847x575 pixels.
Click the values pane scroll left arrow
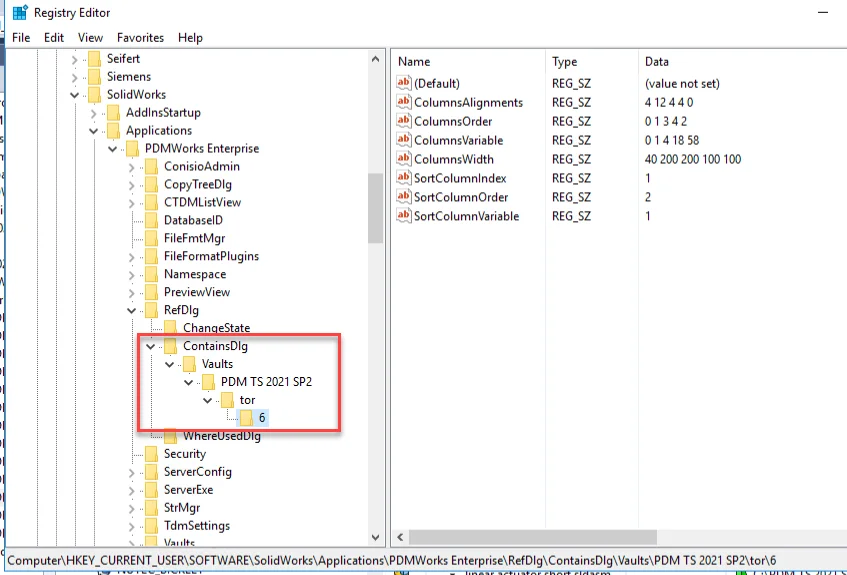[x=400, y=537]
